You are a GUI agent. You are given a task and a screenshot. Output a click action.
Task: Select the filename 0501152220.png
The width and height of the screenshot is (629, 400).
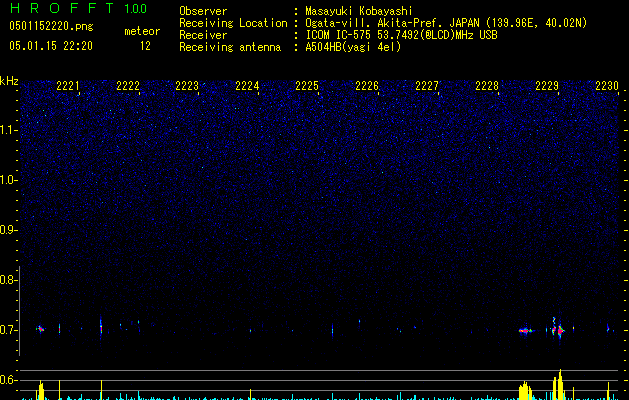[x=51, y=27]
